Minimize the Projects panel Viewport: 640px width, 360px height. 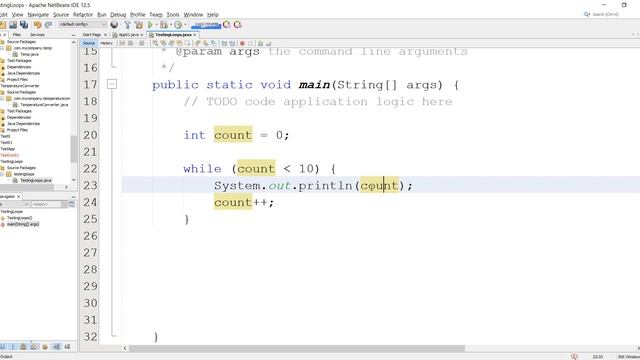click(73, 35)
